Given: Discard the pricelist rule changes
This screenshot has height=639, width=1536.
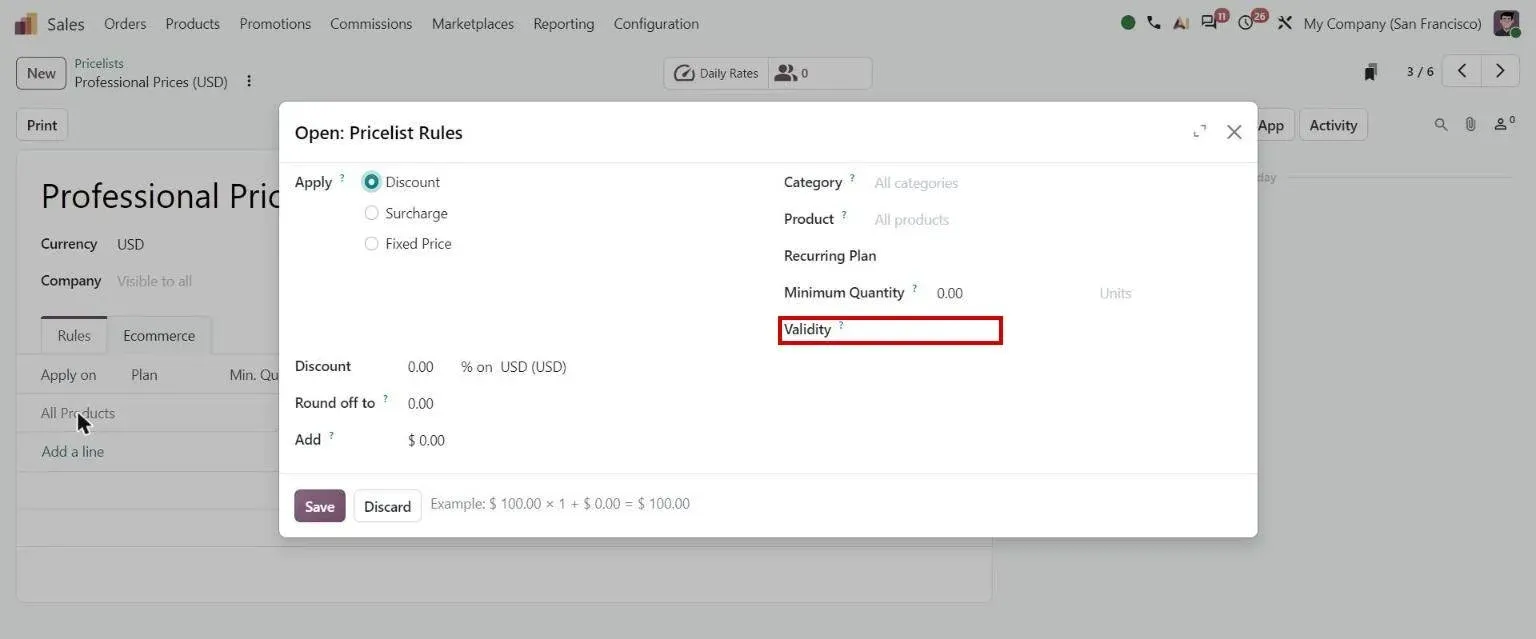Looking at the screenshot, I should [x=388, y=506].
